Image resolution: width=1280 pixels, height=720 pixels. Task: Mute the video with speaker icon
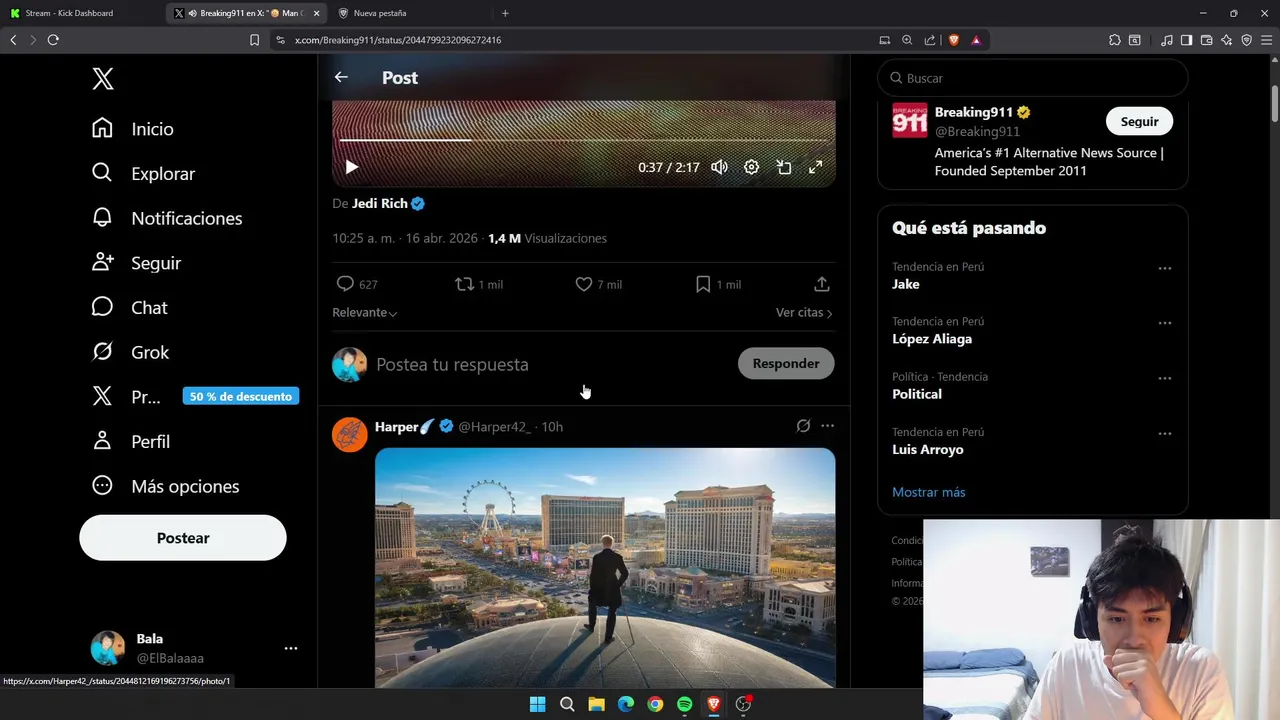[719, 167]
